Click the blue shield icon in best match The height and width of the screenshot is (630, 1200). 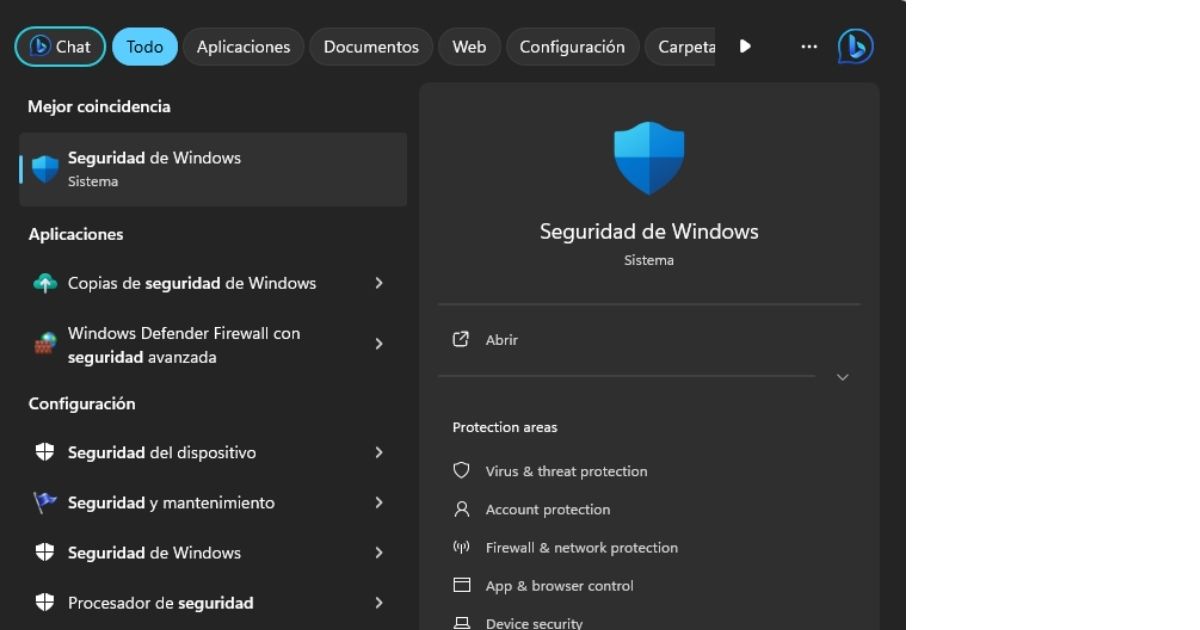45,169
